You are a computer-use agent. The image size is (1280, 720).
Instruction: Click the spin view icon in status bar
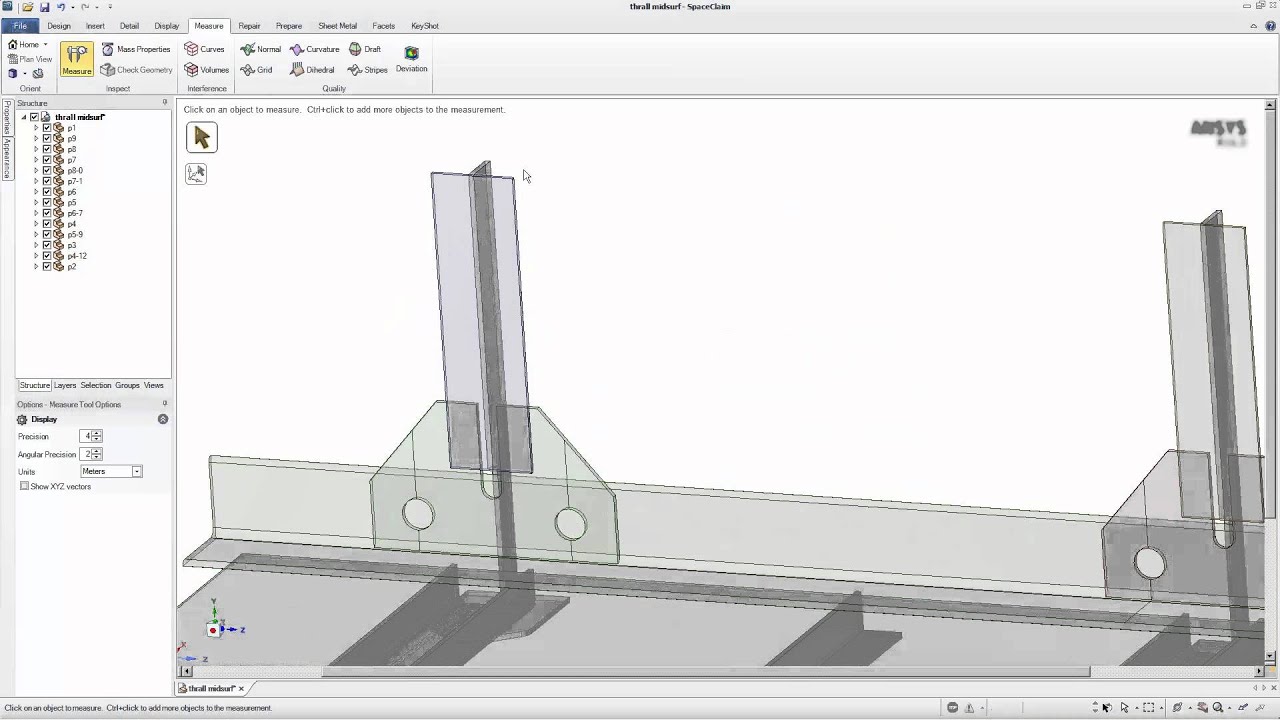pyautogui.click(x=1178, y=708)
